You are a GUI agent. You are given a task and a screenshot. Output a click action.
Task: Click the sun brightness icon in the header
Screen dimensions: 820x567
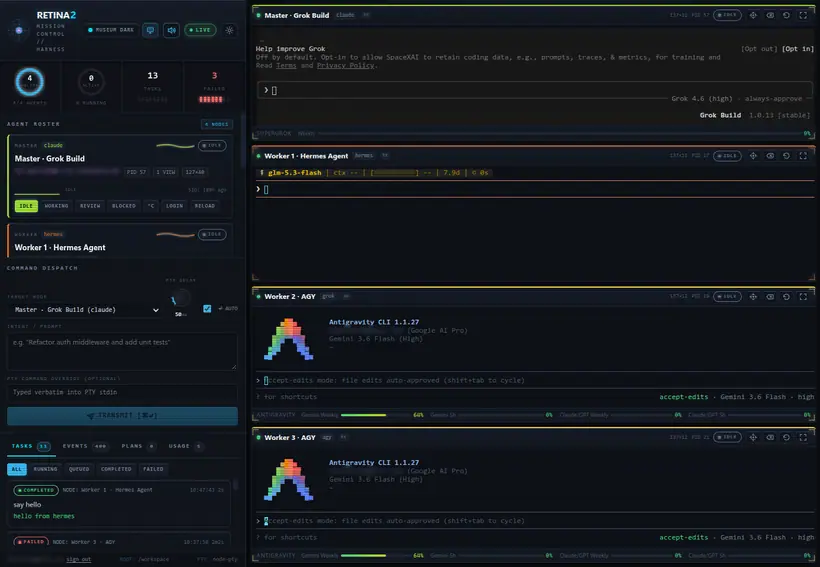click(x=230, y=30)
